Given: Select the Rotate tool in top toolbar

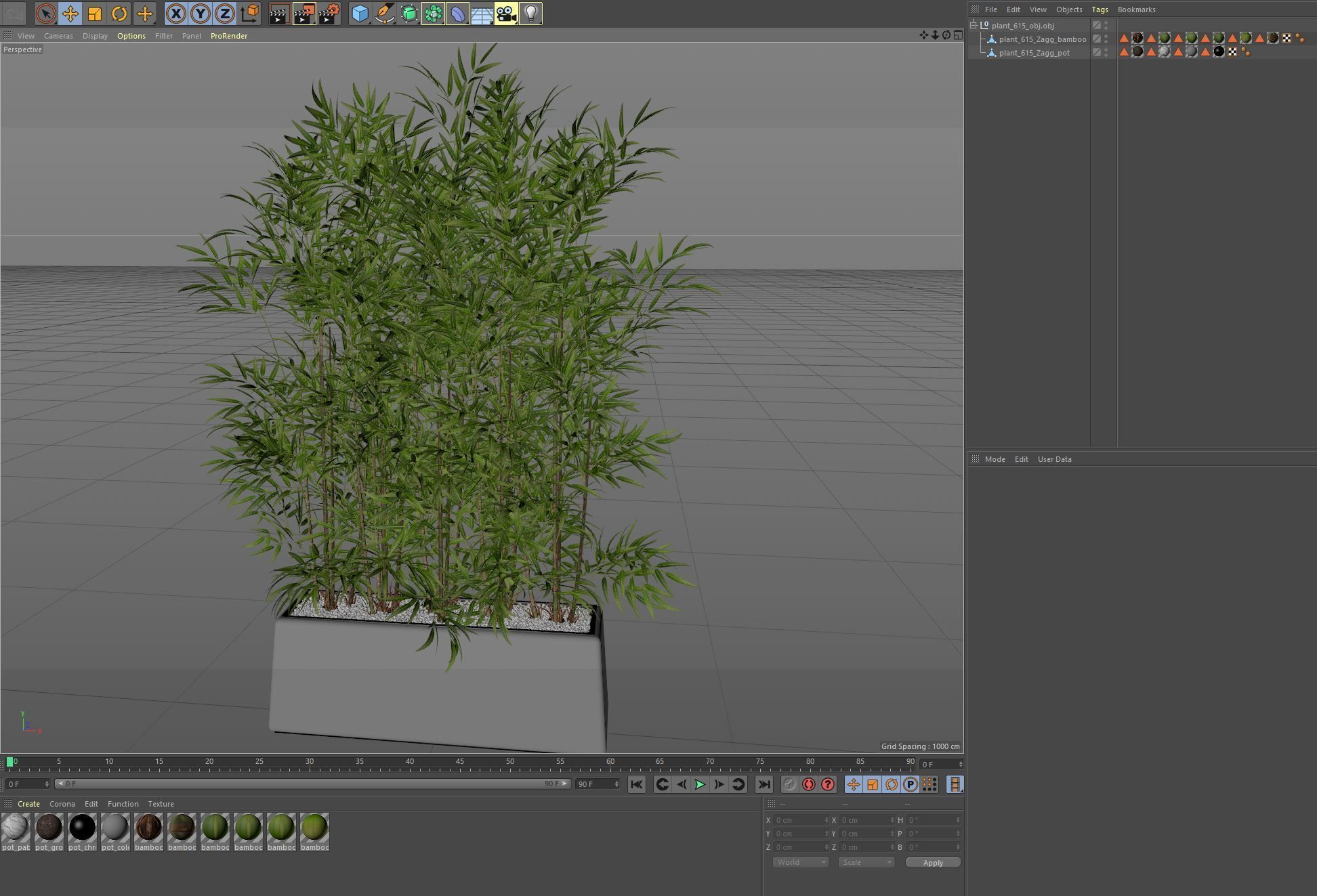Looking at the screenshot, I should [x=119, y=14].
